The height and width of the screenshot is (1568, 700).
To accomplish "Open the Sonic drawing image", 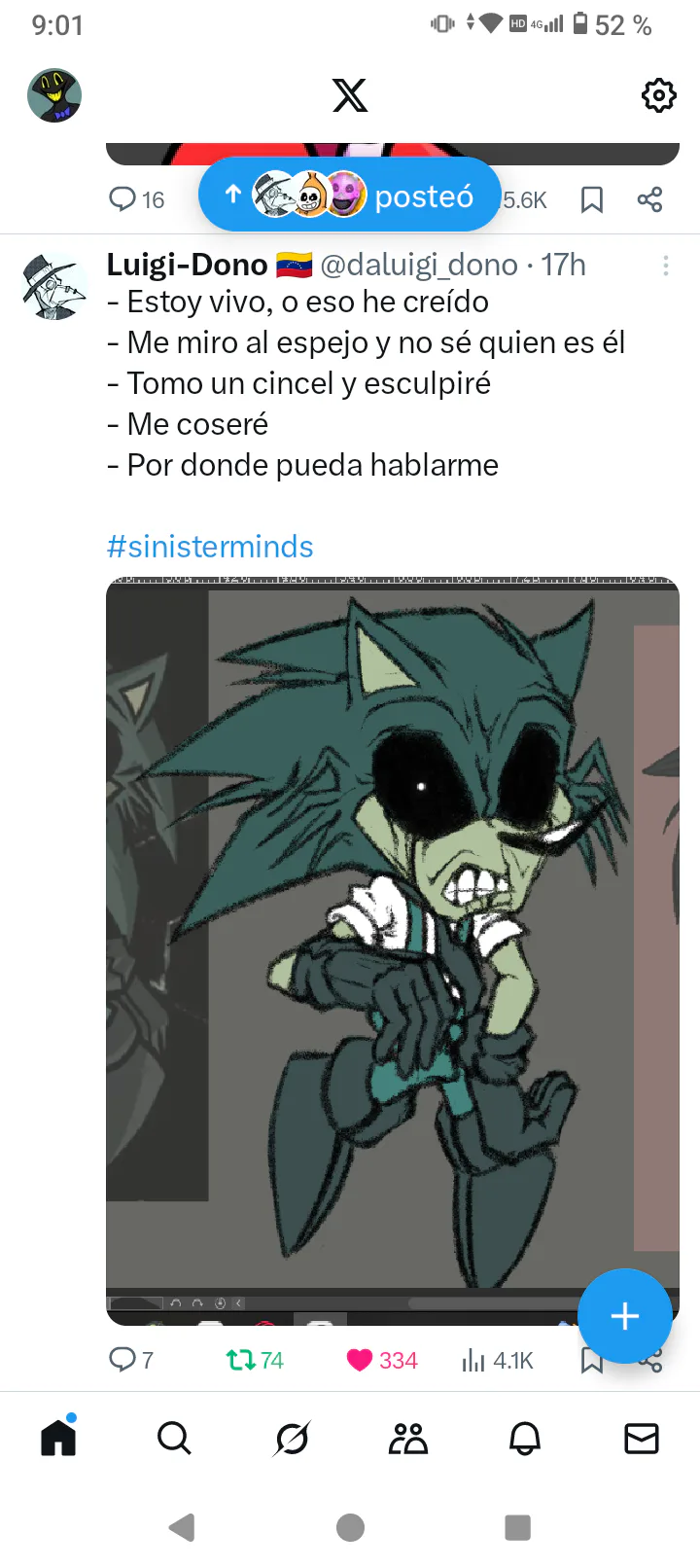I will click(393, 950).
